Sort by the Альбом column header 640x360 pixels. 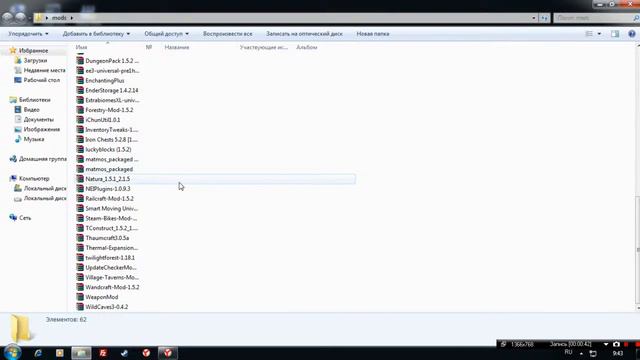(x=307, y=47)
